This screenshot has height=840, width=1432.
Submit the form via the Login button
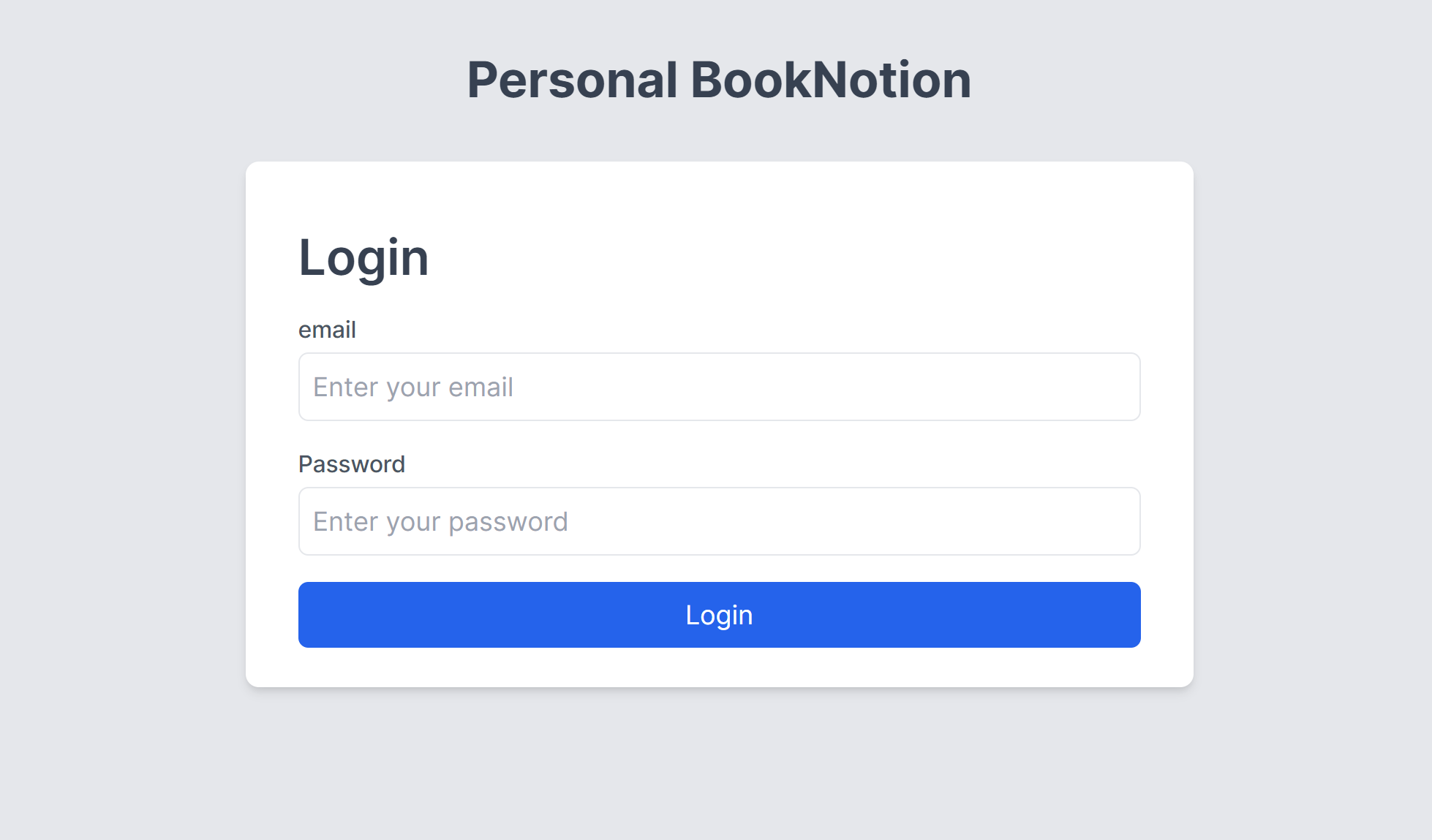719,615
